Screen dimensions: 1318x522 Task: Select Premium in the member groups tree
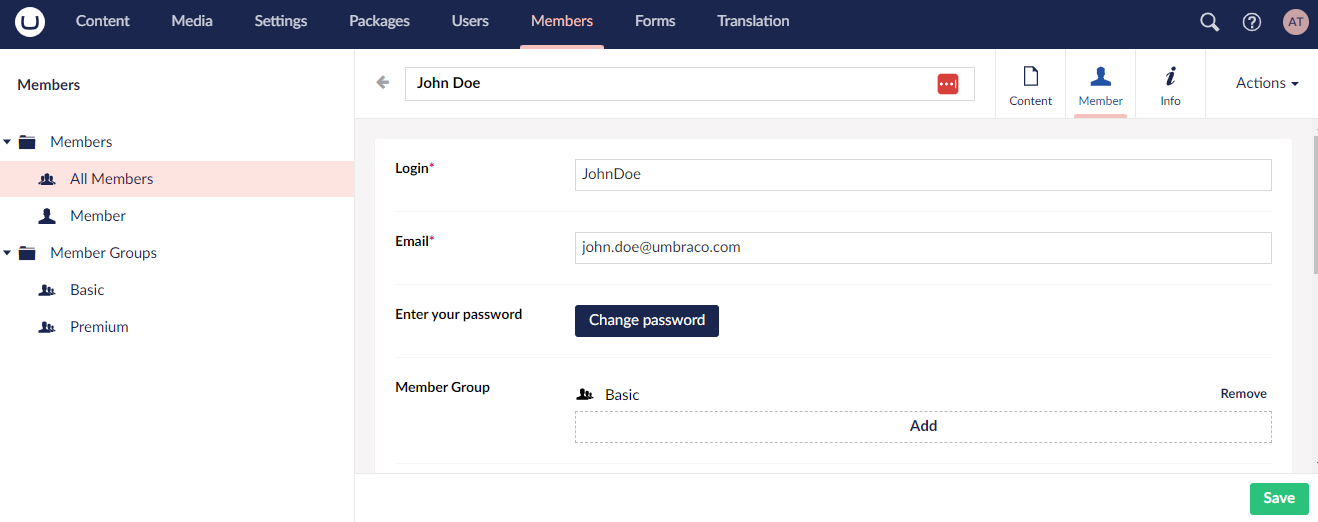click(99, 327)
